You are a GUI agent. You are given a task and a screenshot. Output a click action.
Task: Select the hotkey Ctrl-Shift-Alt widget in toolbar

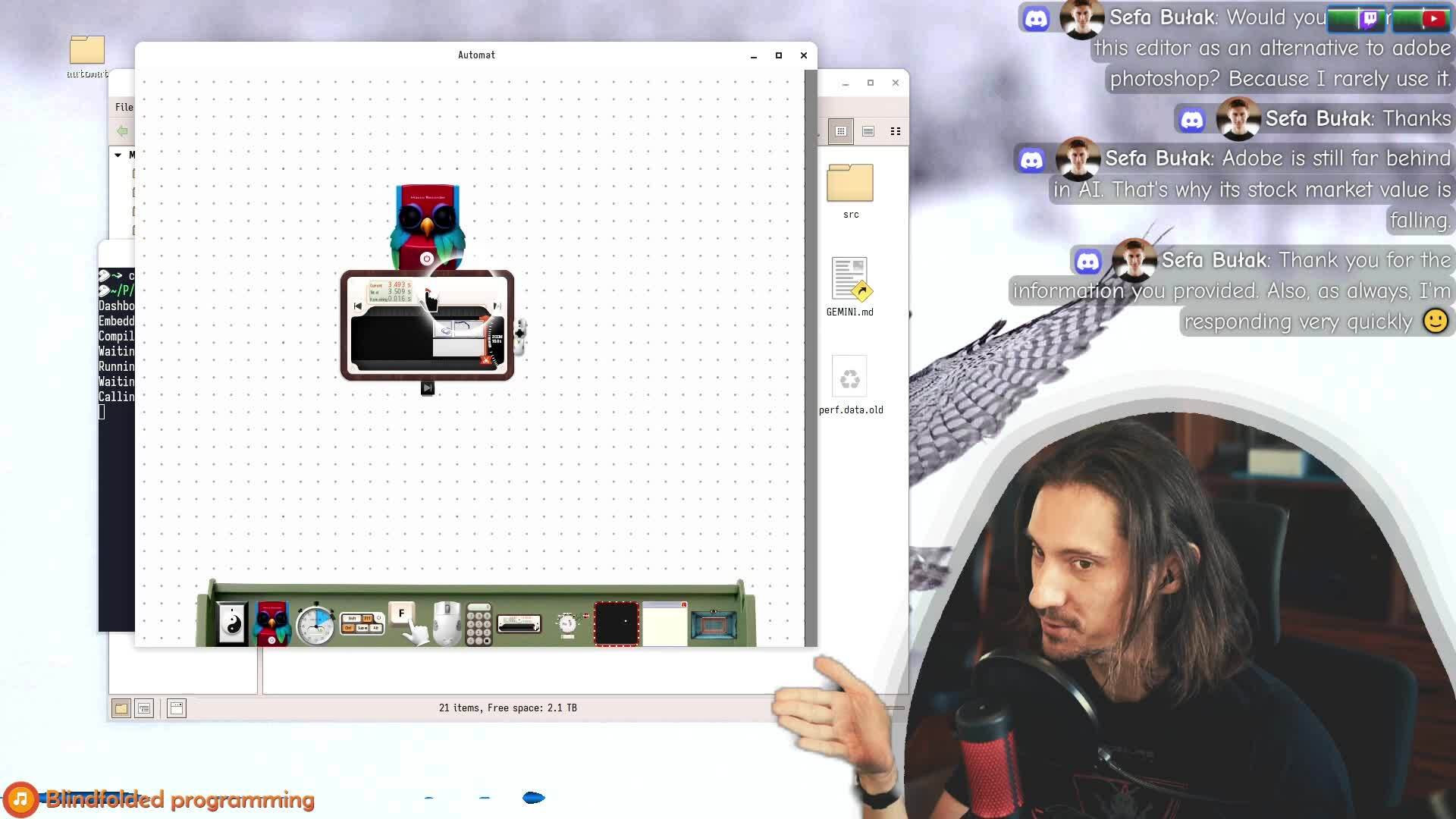362,623
